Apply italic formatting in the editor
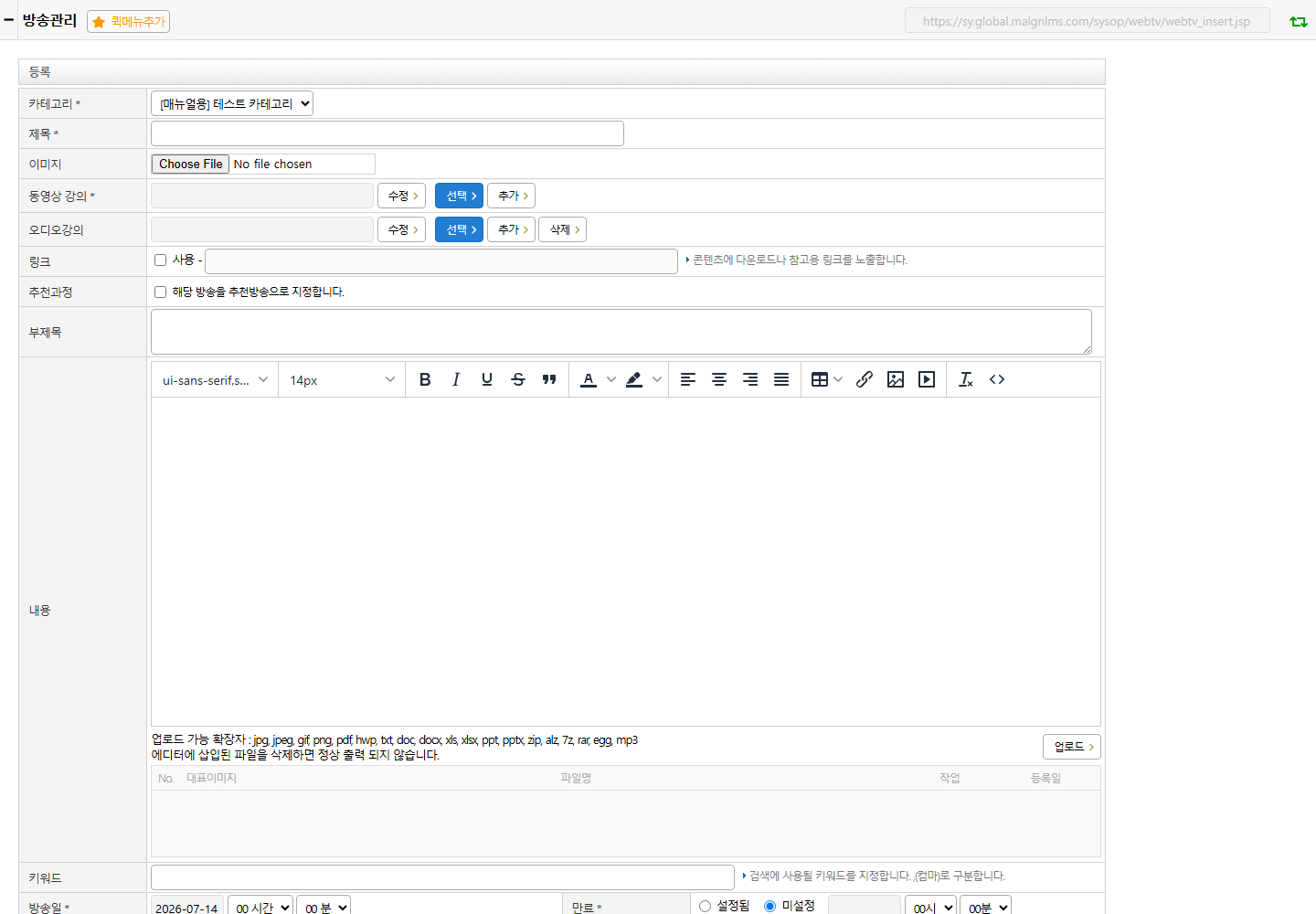The width and height of the screenshot is (1316, 914). (456, 379)
